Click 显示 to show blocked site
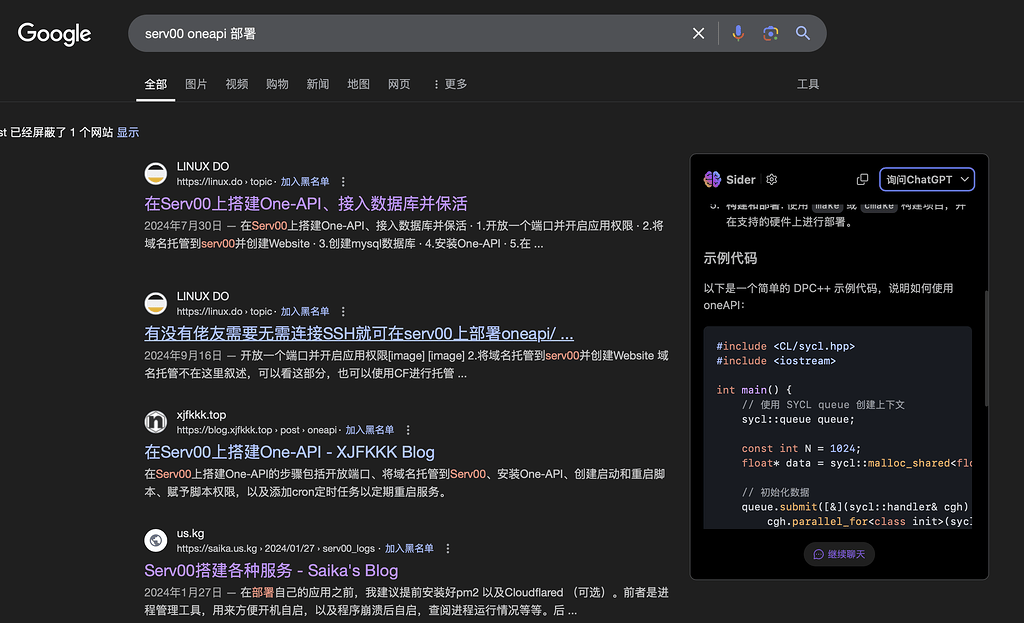This screenshot has width=1024, height=623. coord(128,133)
